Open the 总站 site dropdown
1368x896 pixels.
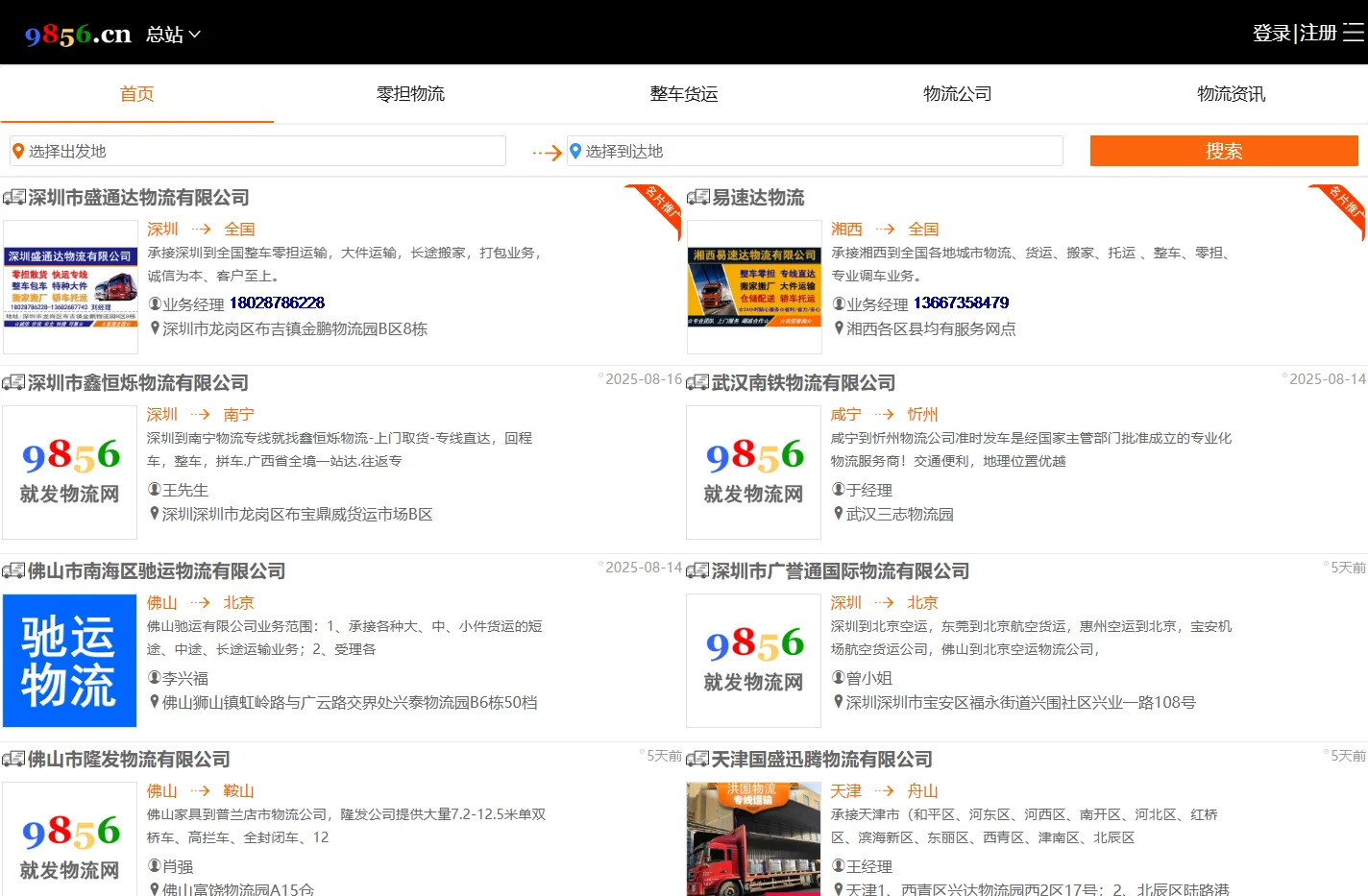(x=173, y=35)
